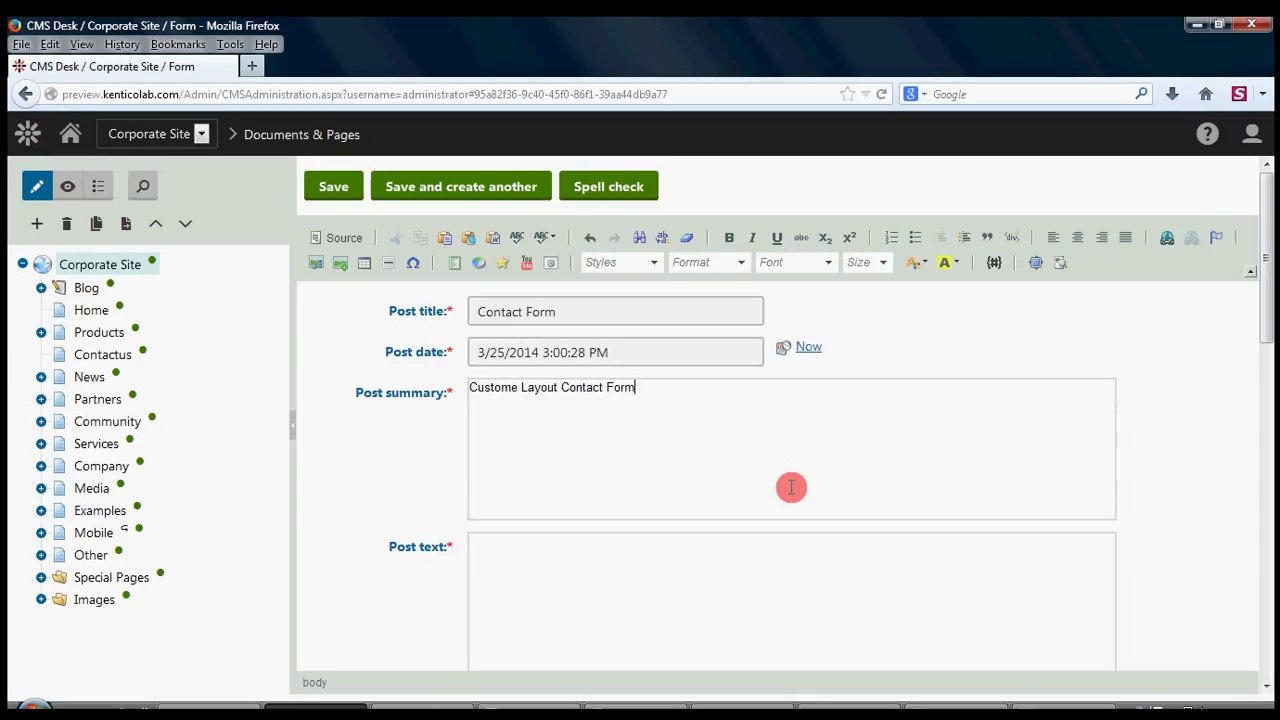
Task: Open the History menu
Action: pos(122,45)
